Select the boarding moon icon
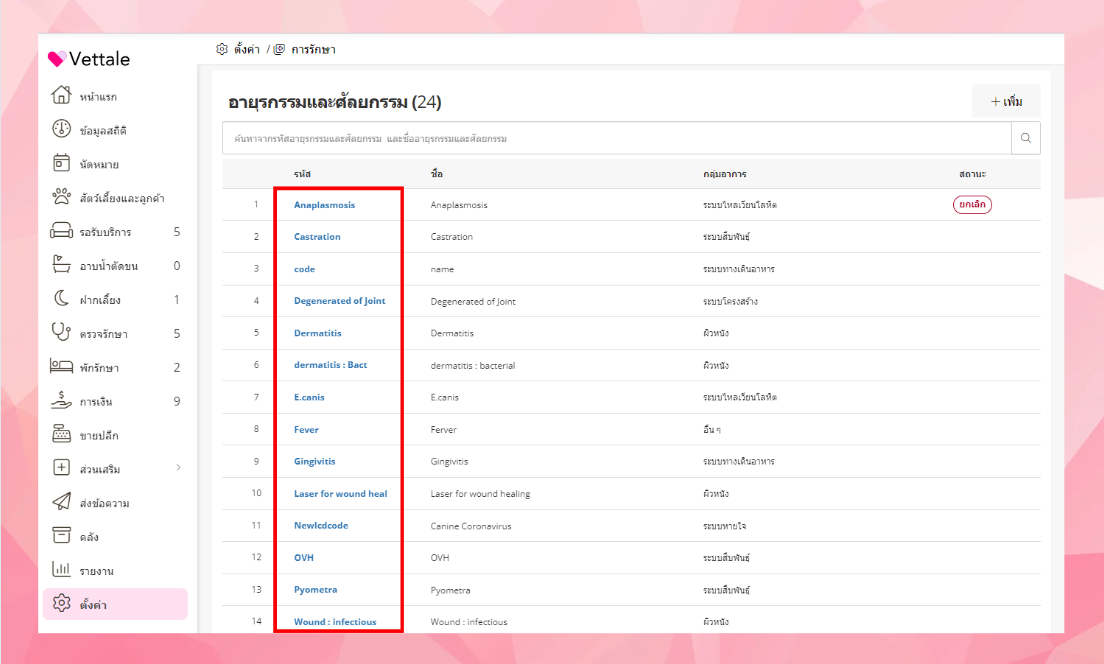 61,299
